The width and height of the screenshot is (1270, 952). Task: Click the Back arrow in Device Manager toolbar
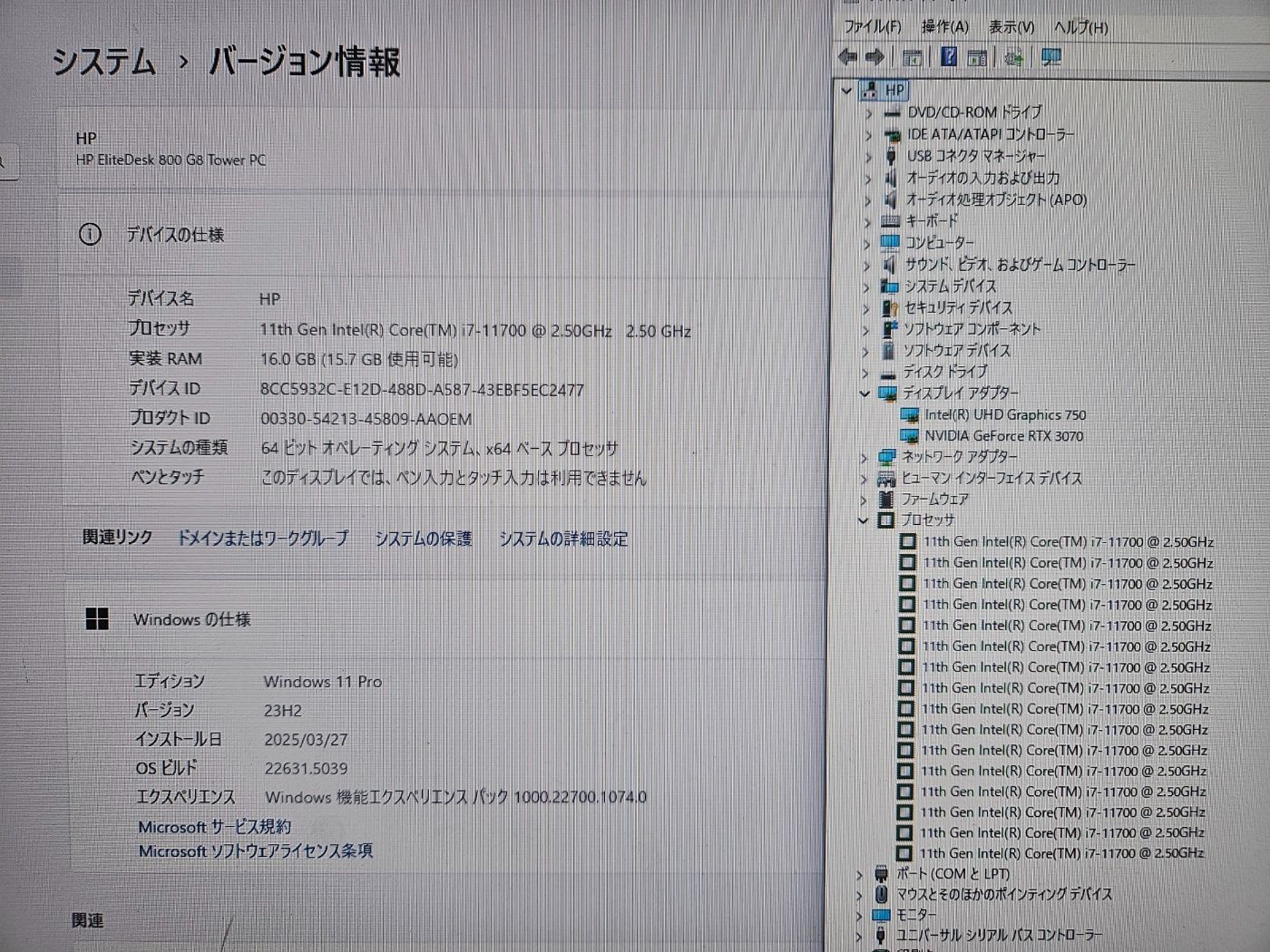click(848, 58)
